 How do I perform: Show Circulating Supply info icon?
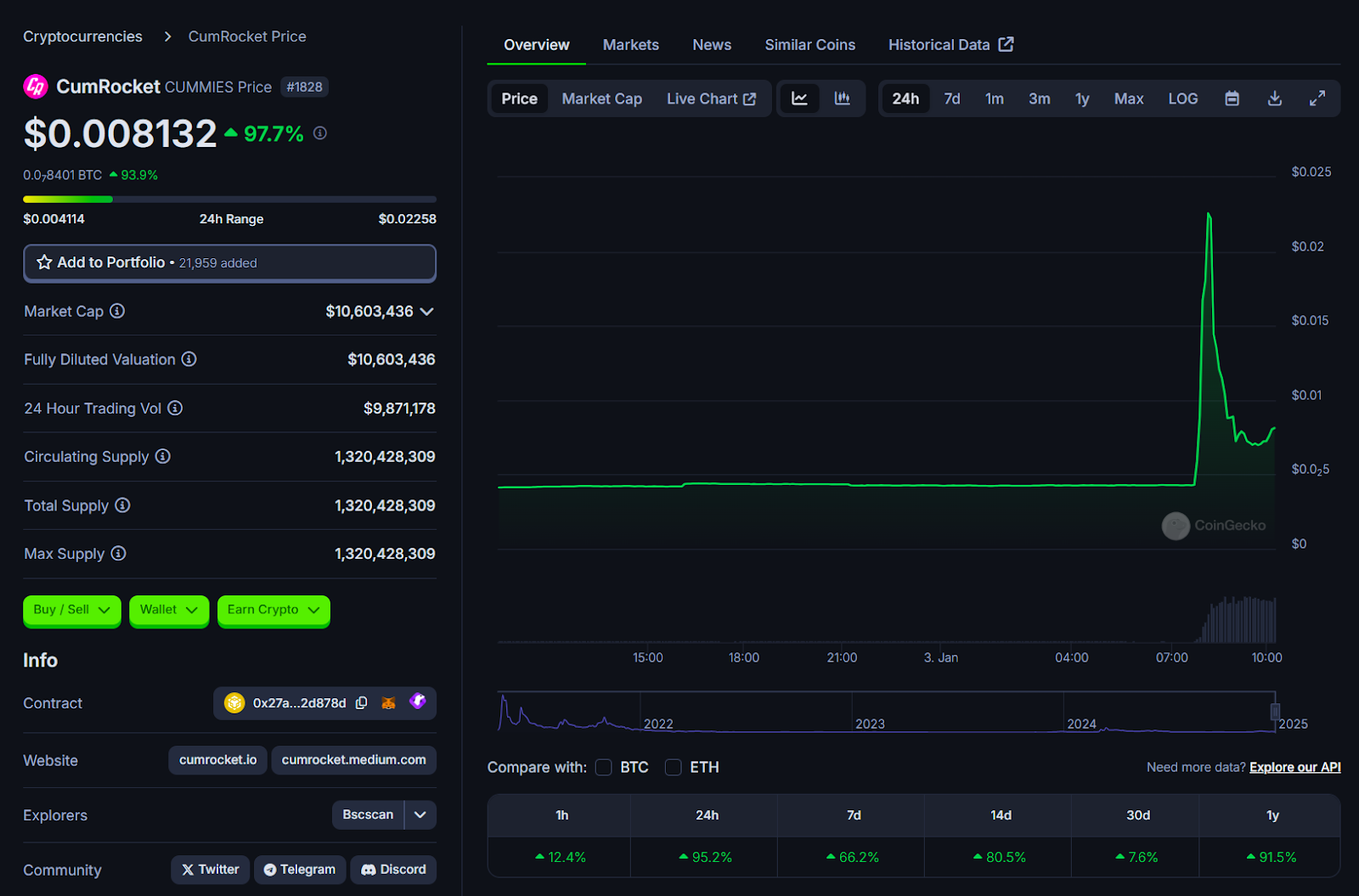(x=163, y=456)
